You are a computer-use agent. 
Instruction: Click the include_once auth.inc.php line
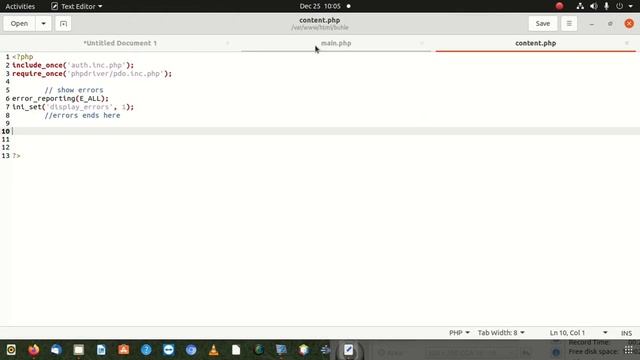click(73, 65)
